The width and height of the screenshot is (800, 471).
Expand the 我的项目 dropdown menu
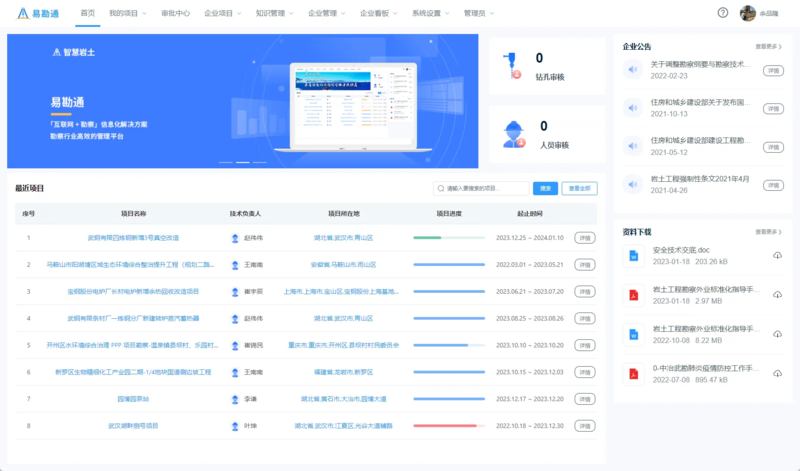128,13
